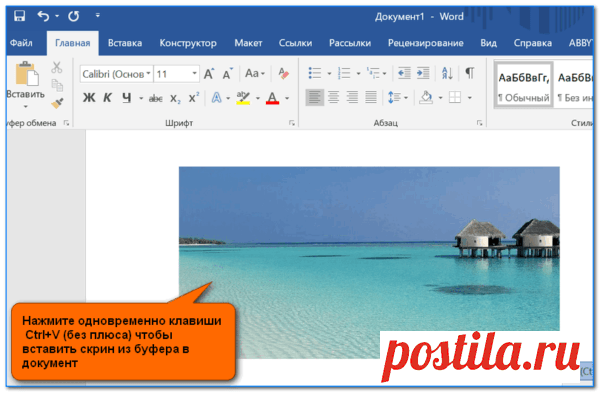The image size is (600, 393).
Task: Toggle Italic with the К button
Action: [x=108, y=98]
